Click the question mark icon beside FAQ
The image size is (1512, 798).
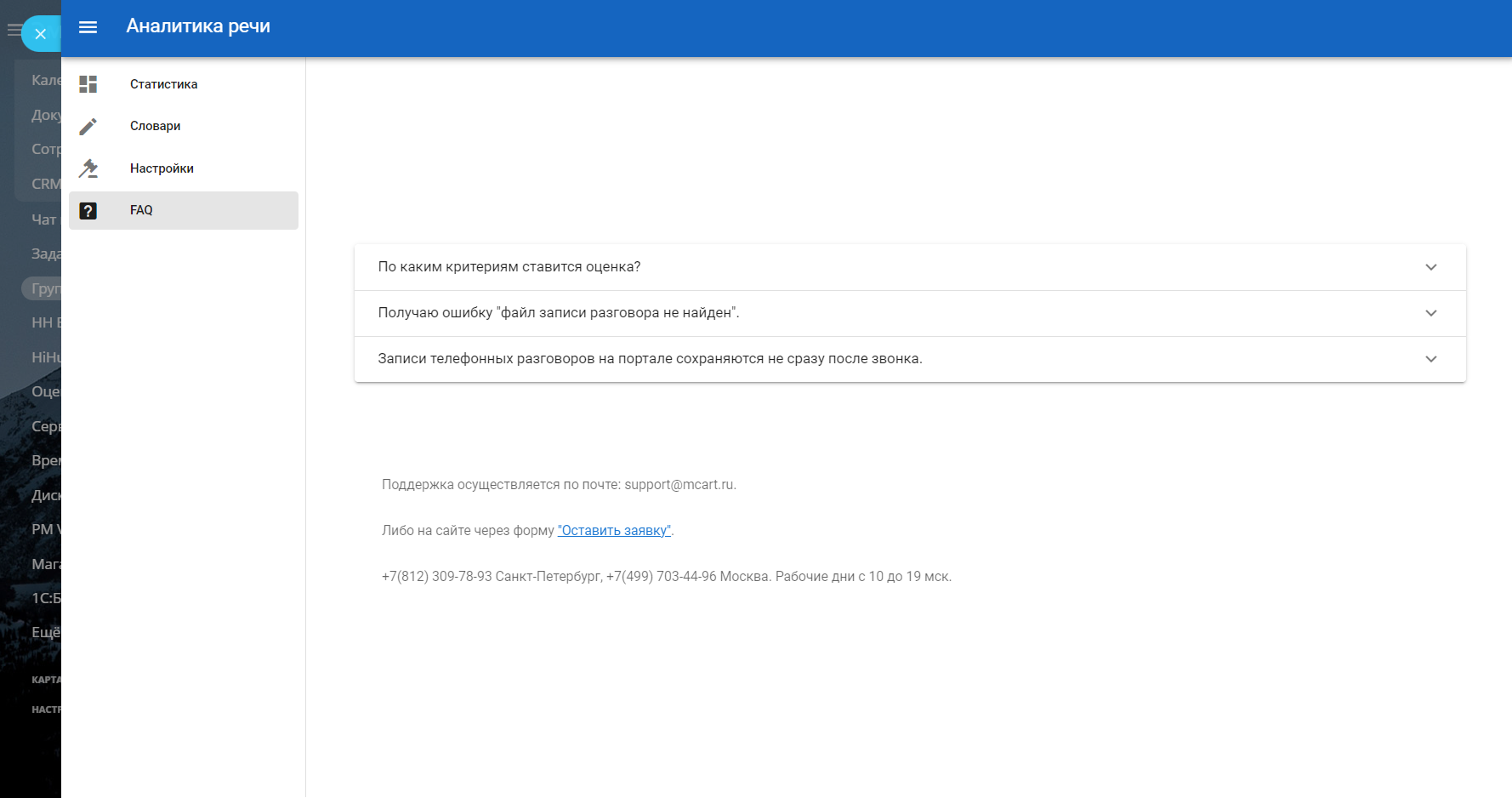click(88, 210)
